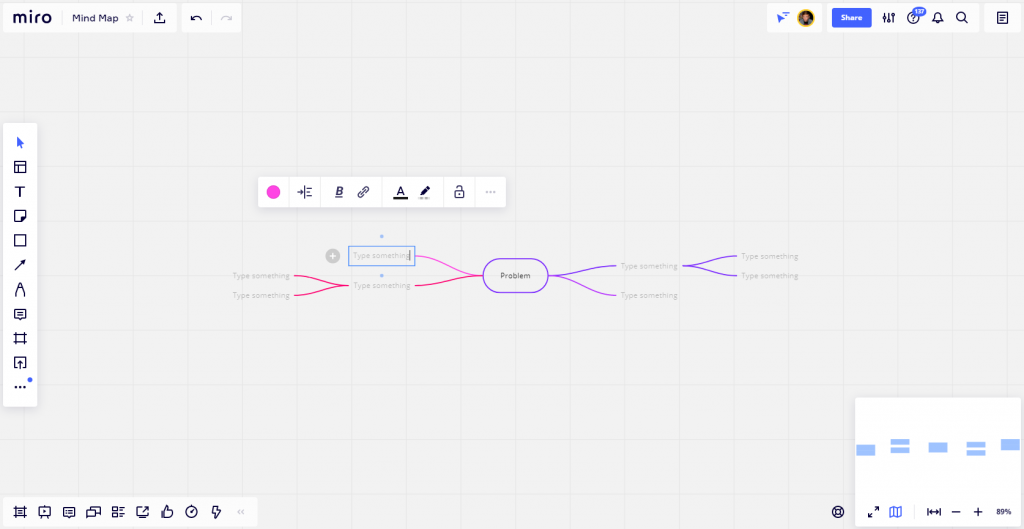The image size is (1024, 529).
Task: Expand more tools in left toolbar
Action: click(x=20, y=387)
